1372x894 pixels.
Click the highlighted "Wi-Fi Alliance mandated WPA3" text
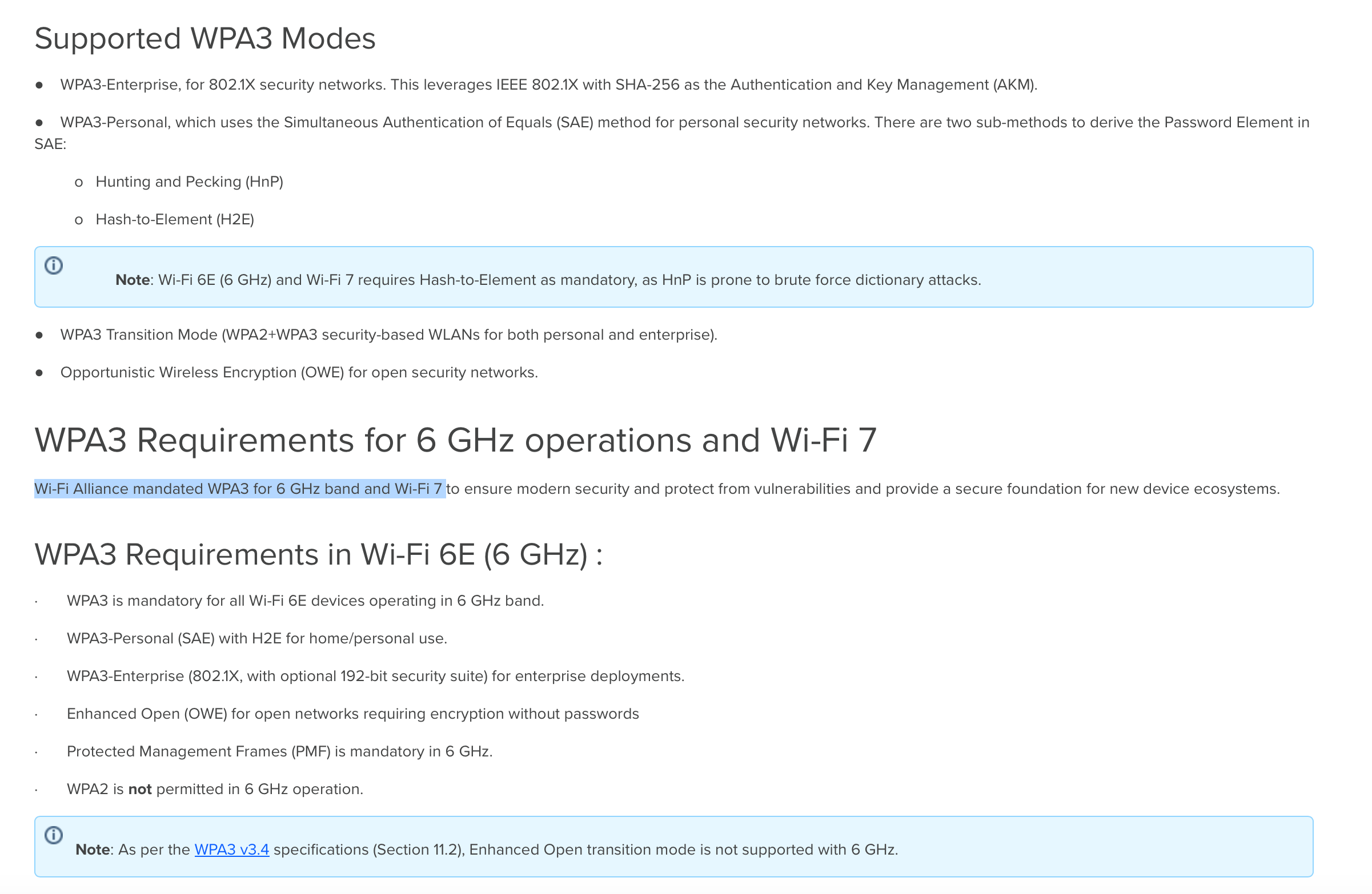pyautogui.click(x=239, y=489)
